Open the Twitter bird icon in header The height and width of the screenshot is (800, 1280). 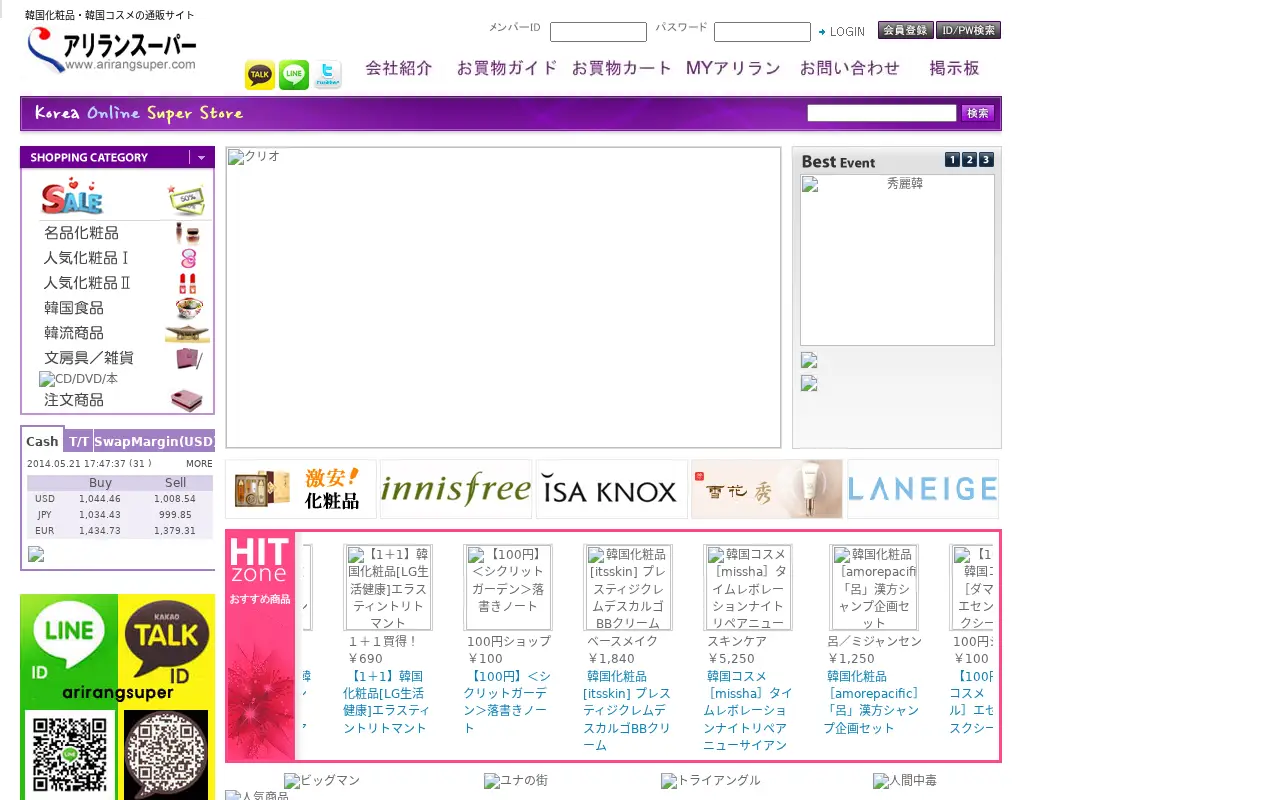(328, 75)
